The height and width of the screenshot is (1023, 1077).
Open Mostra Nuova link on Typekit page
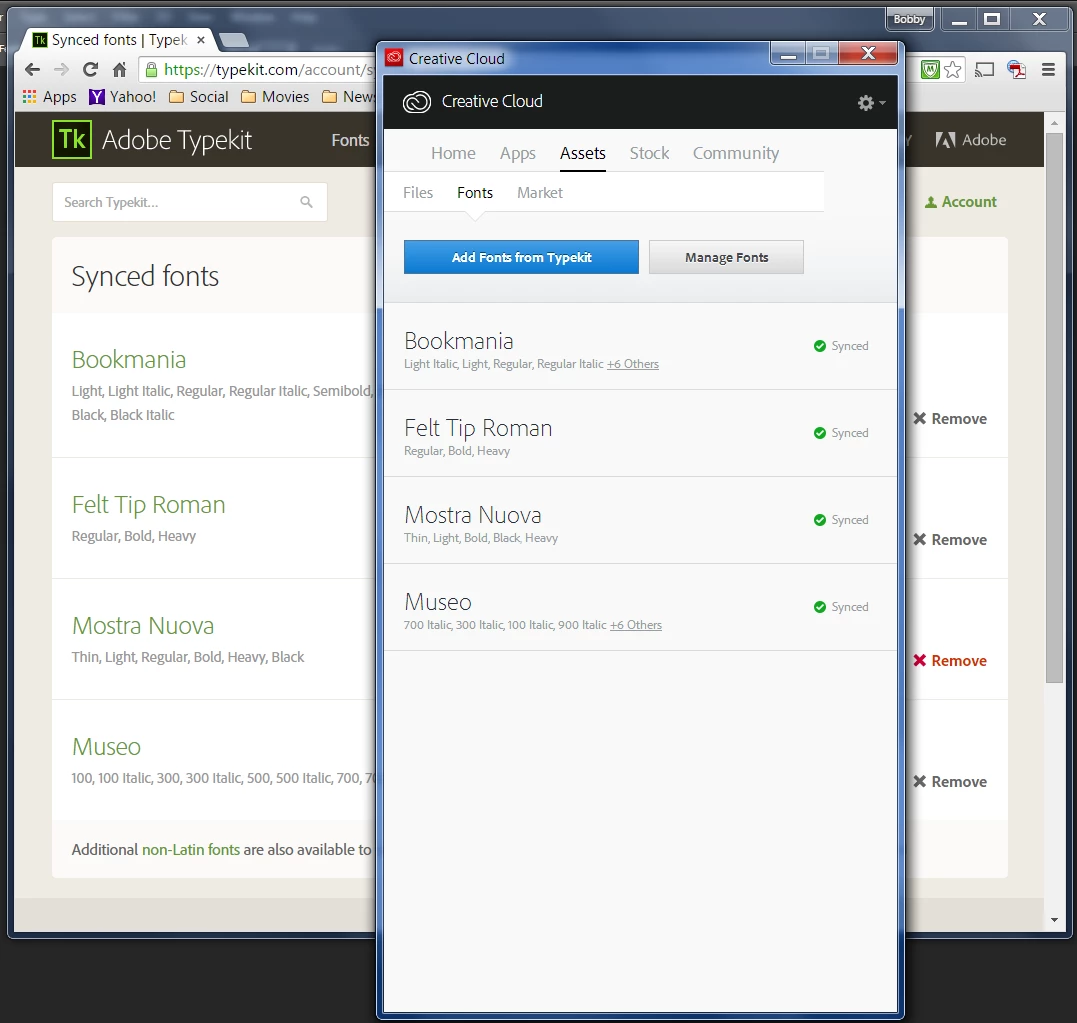[143, 626]
